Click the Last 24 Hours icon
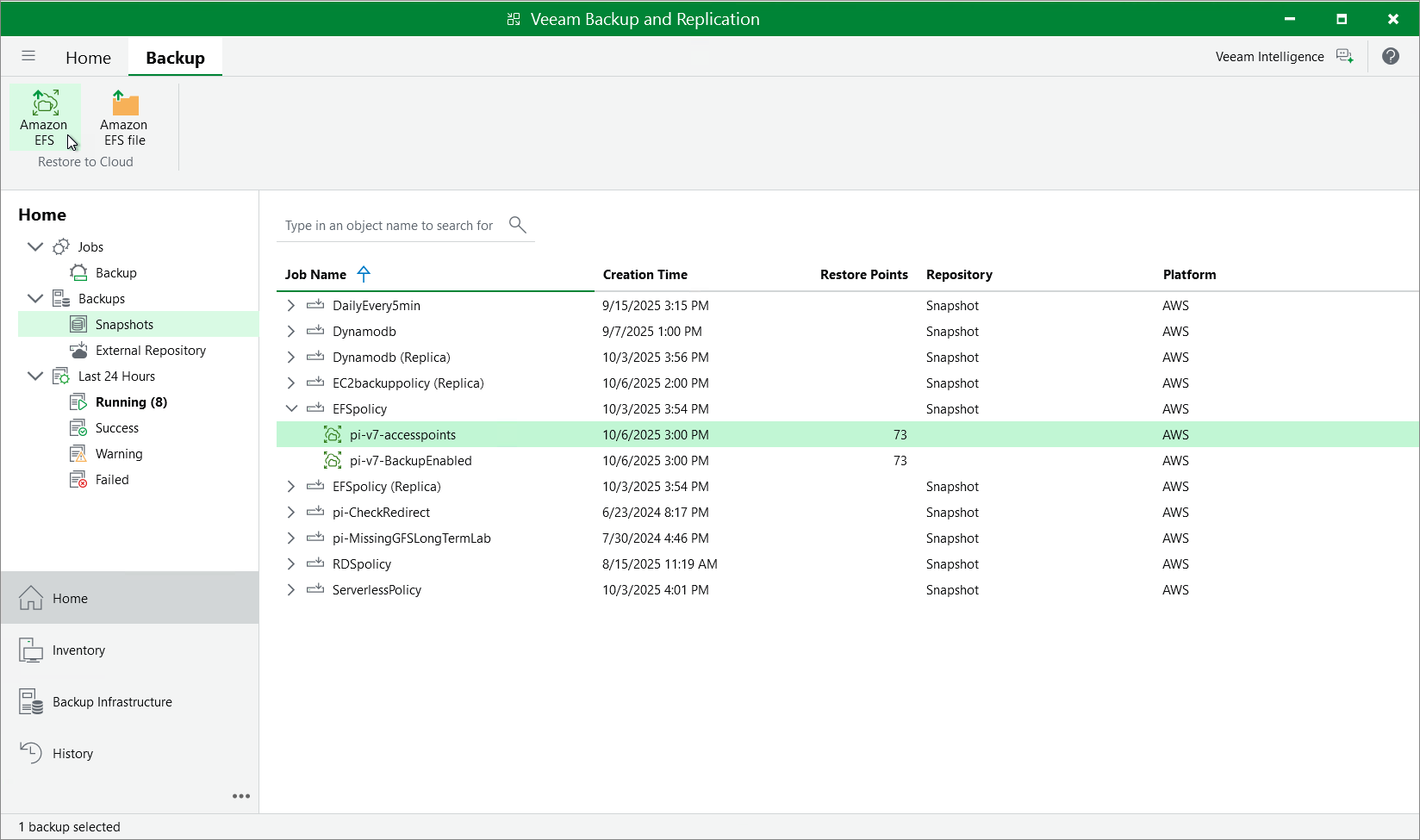The height and width of the screenshot is (840, 1420). (61, 376)
